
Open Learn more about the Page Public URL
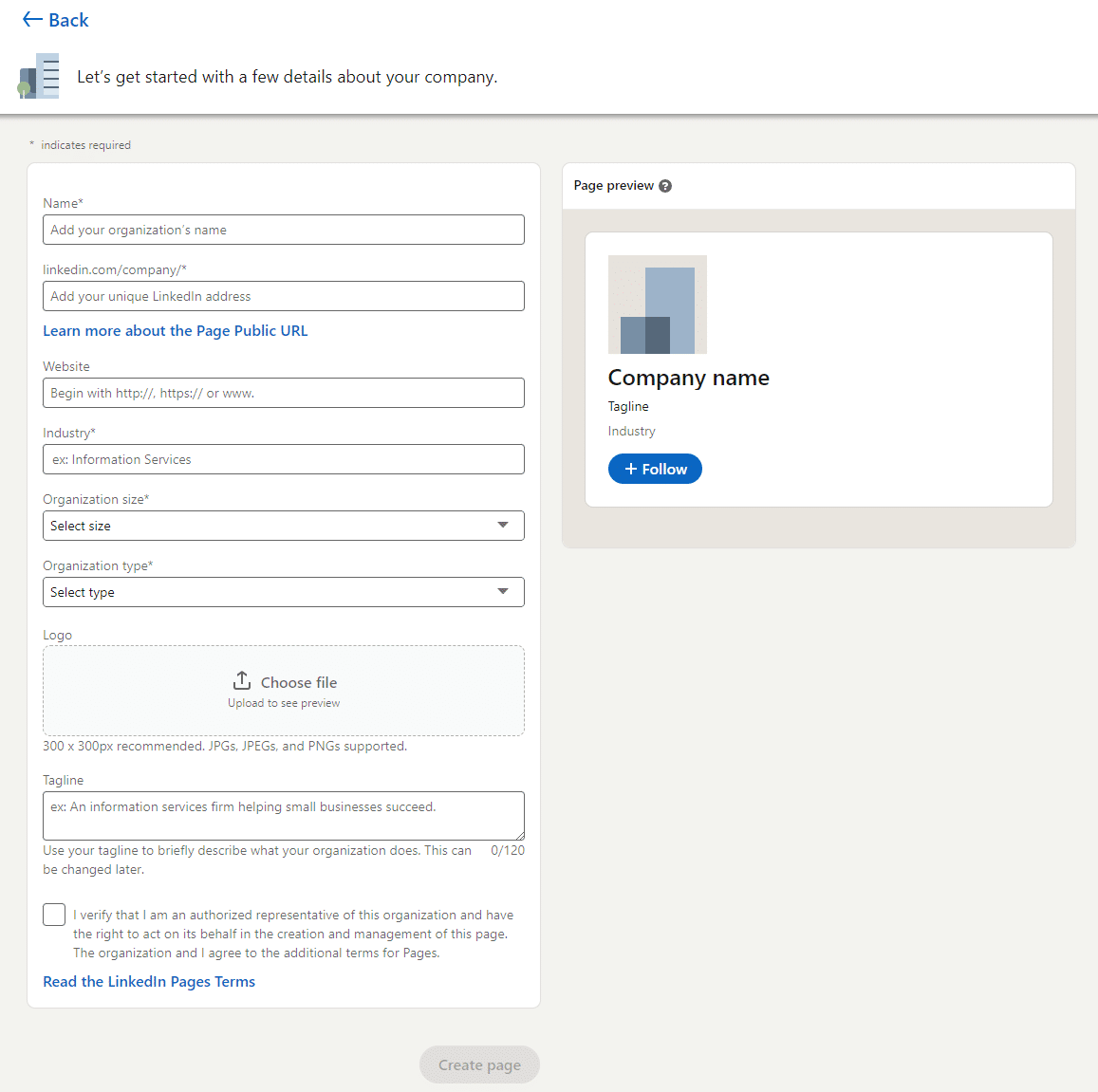click(175, 330)
